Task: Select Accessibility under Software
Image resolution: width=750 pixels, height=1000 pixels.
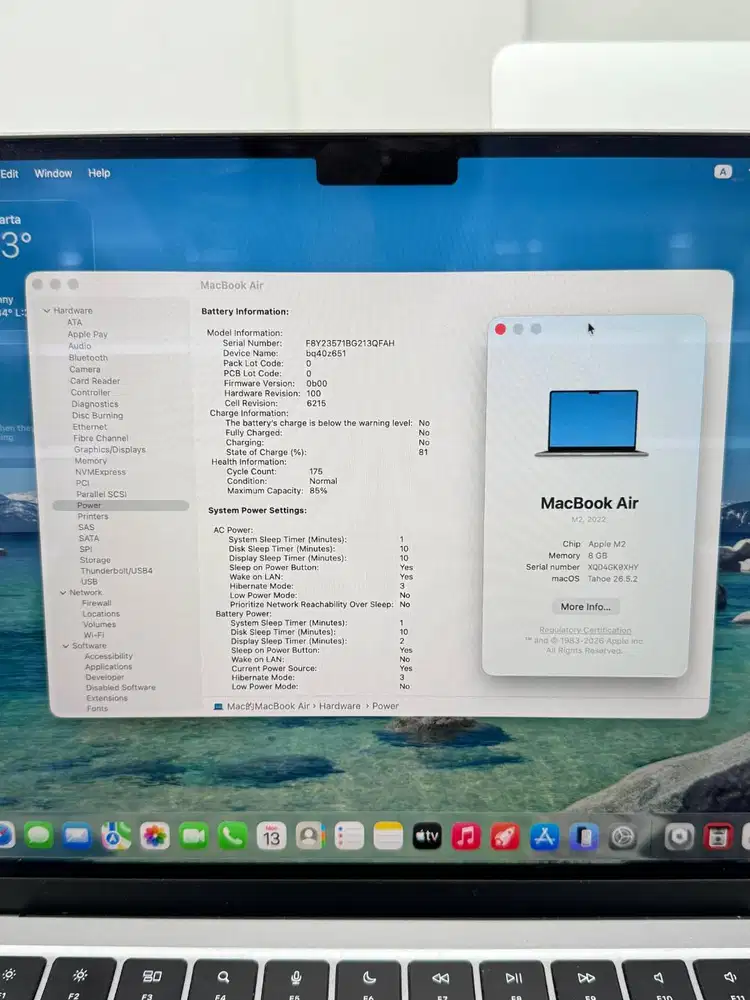Action: click(x=109, y=656)
